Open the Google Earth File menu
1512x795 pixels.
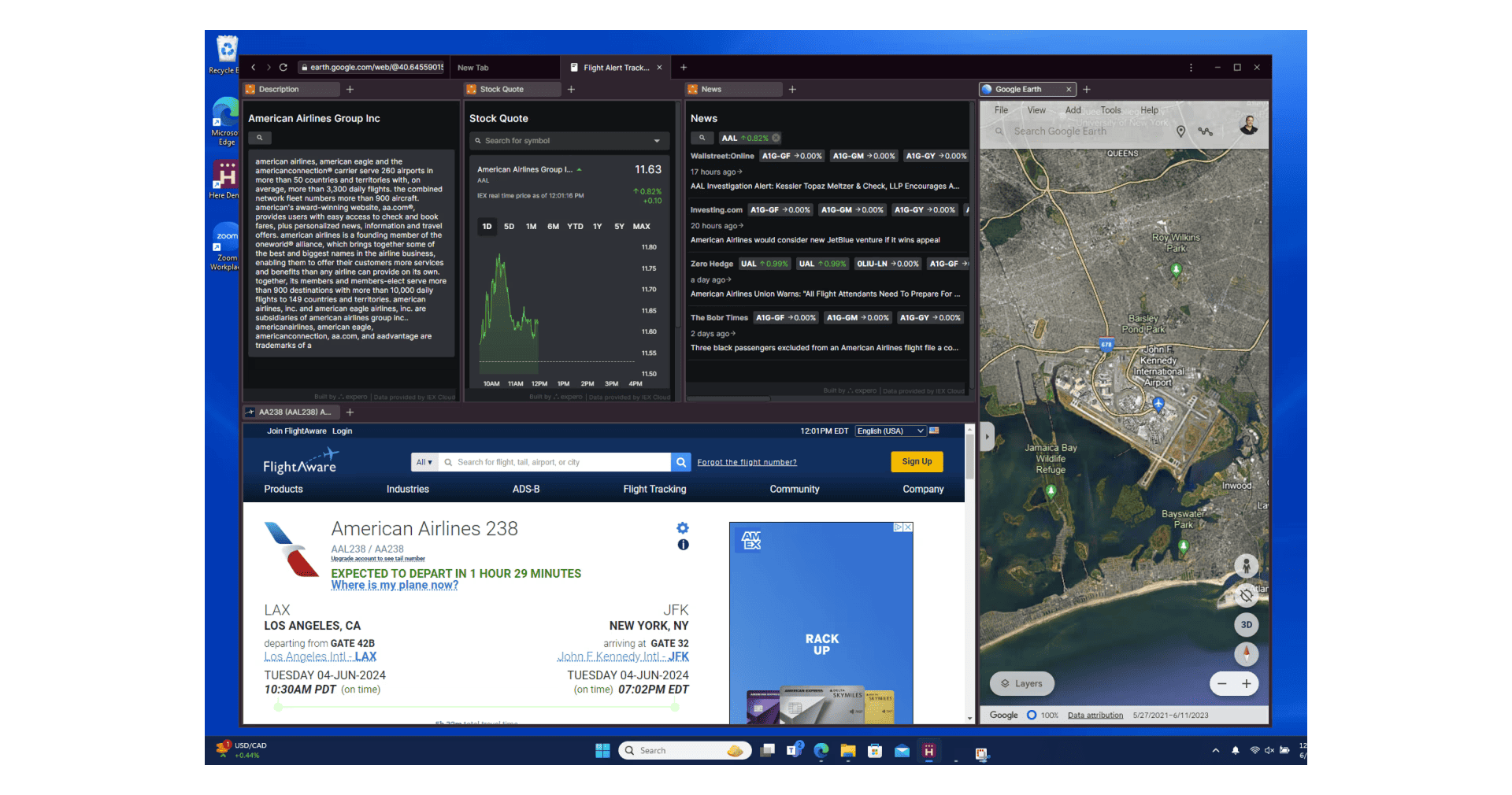click(1001, 110)
